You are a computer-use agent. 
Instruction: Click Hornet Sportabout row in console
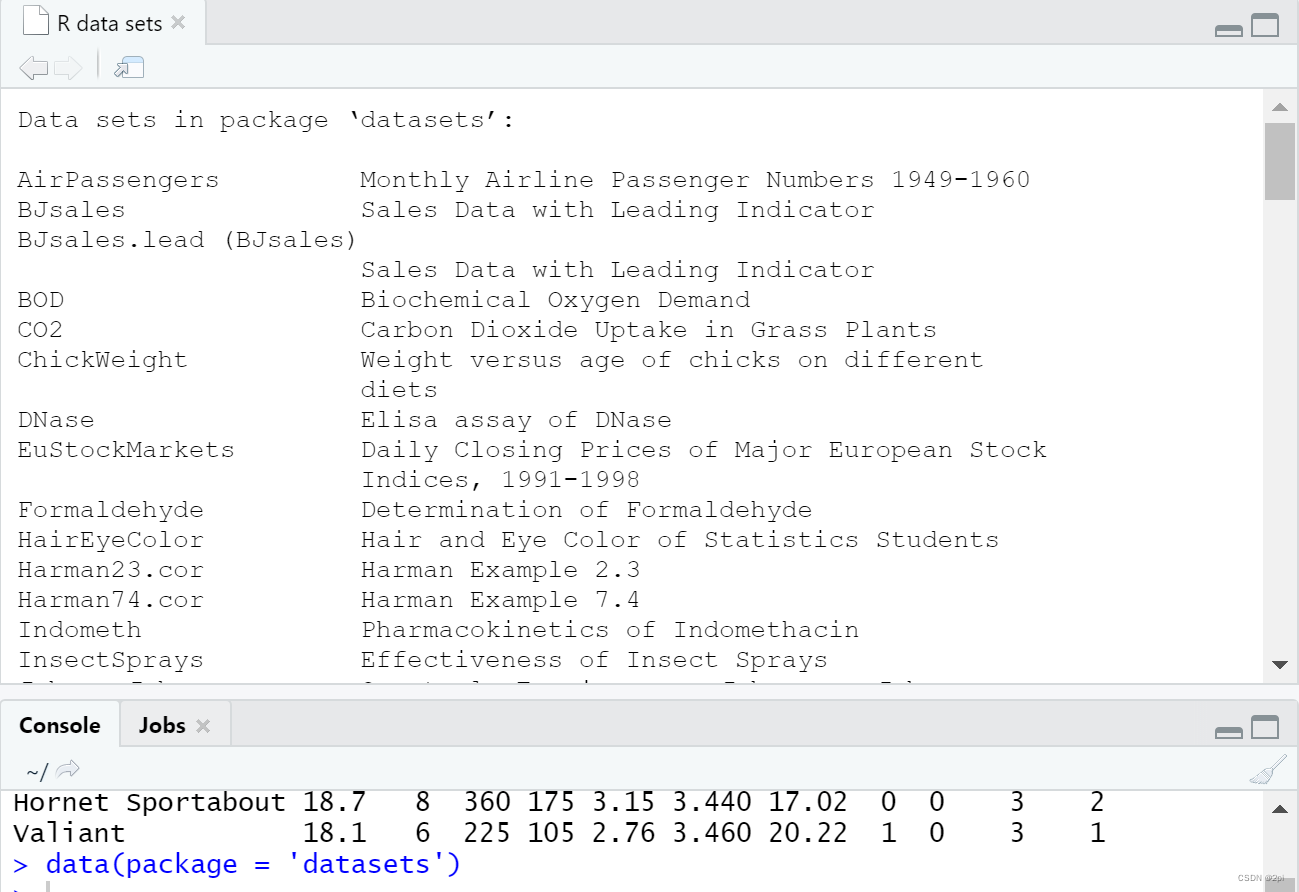[x=559, y=802]
